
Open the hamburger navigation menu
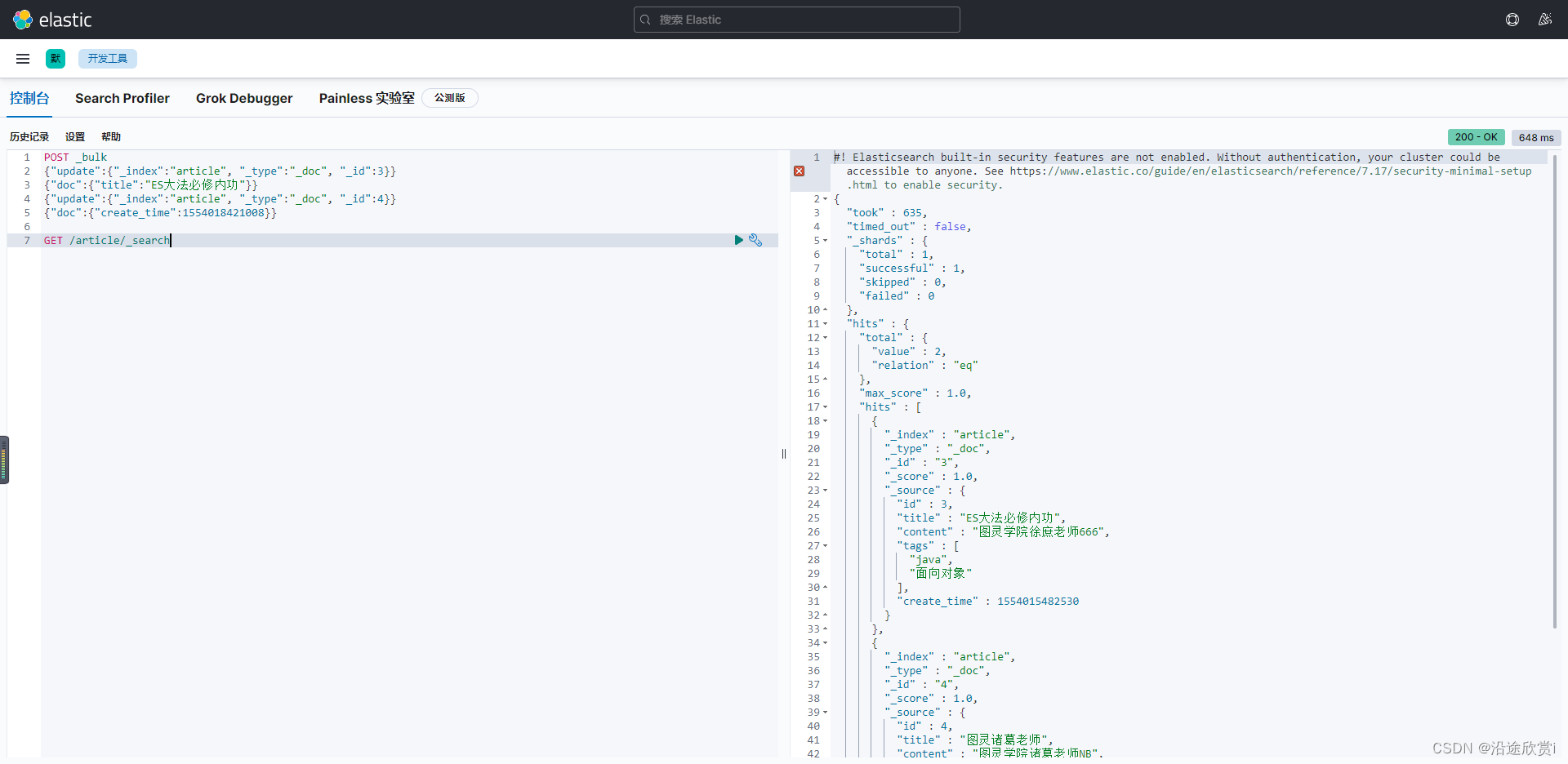click(23, 59)
